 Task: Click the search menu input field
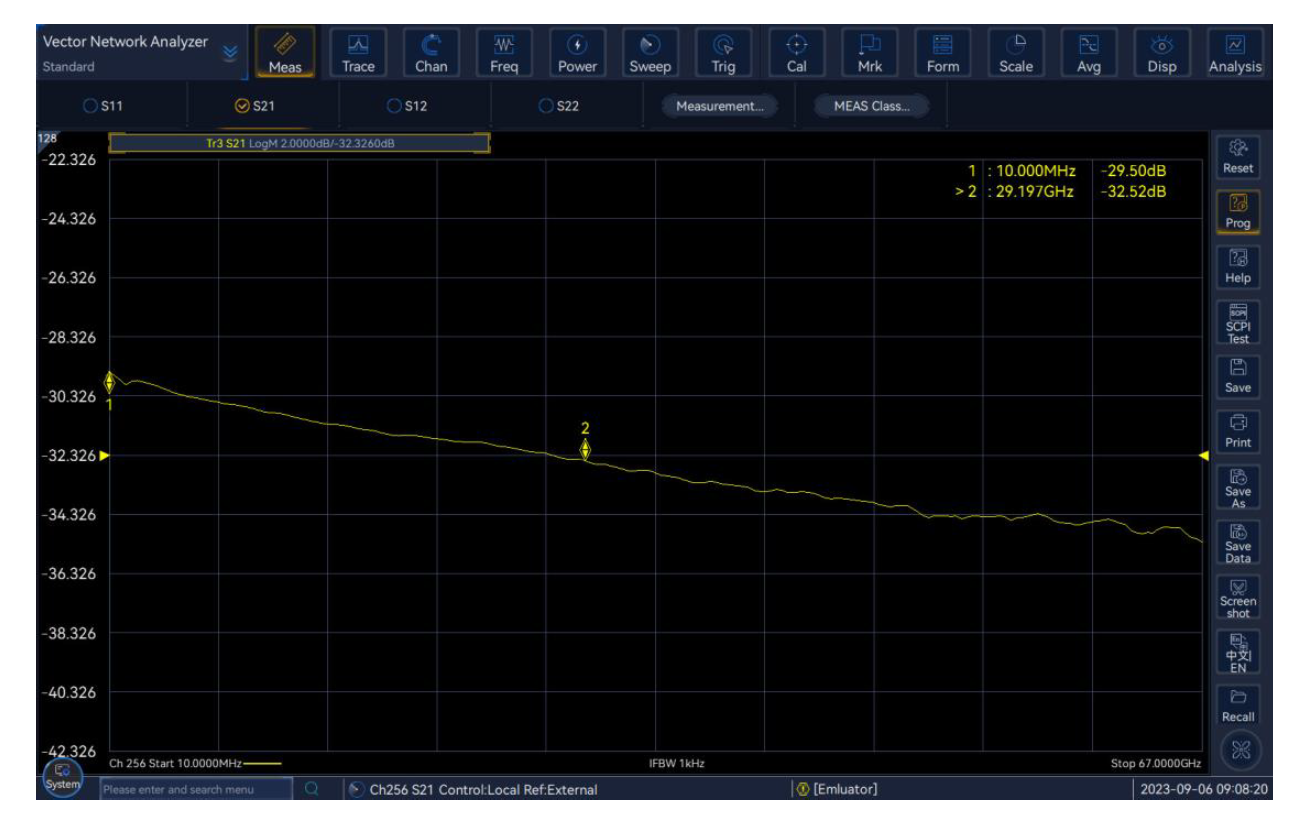196,789
